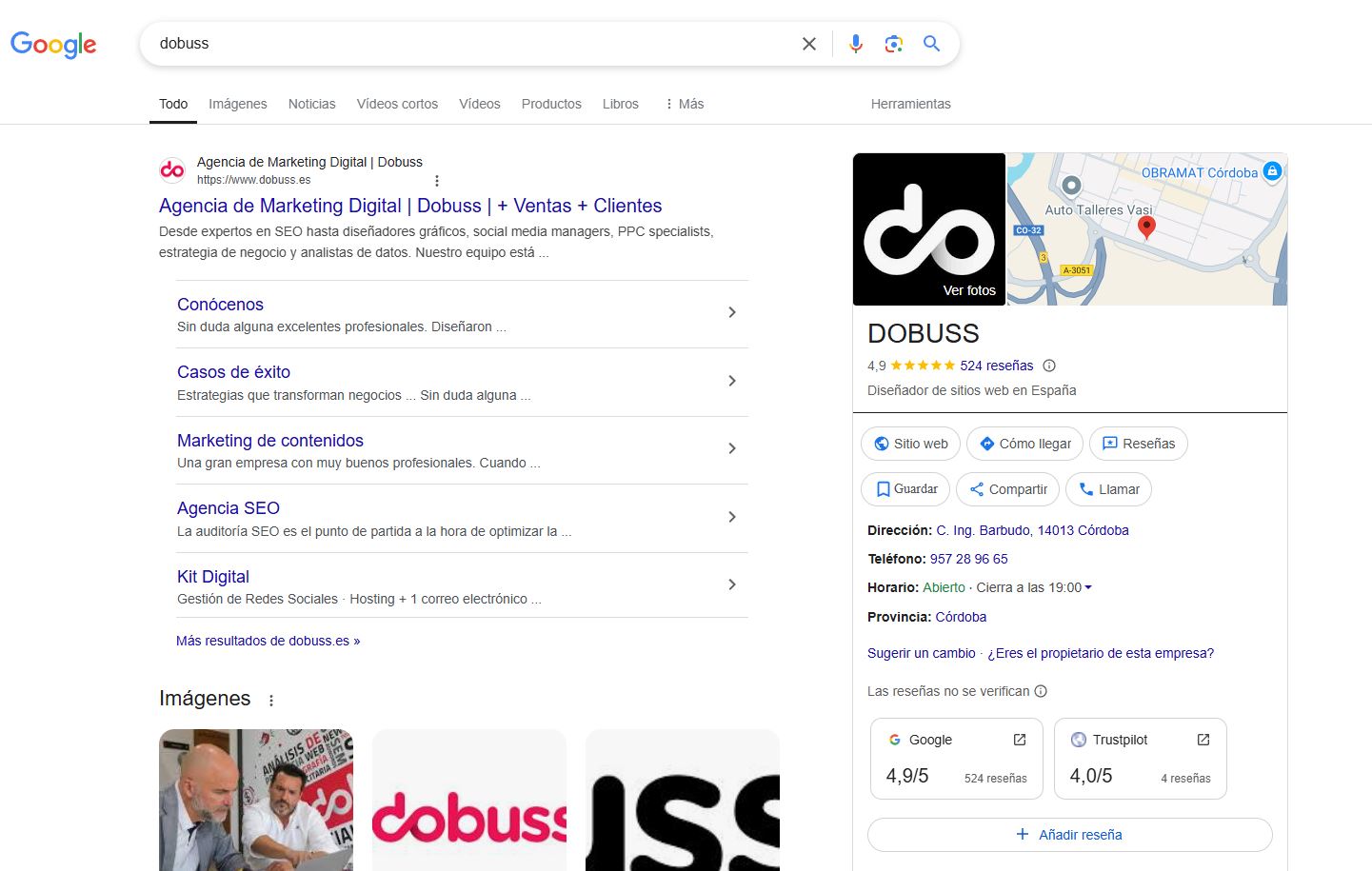Click the Córdoba province link

(961, 617)
